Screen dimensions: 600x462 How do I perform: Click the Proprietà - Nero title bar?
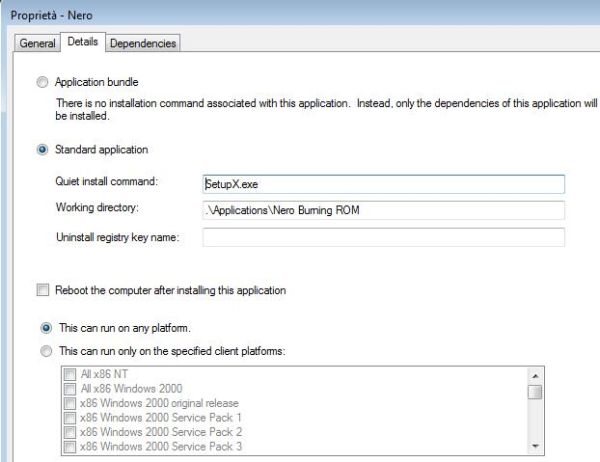(x=300, y=15)
